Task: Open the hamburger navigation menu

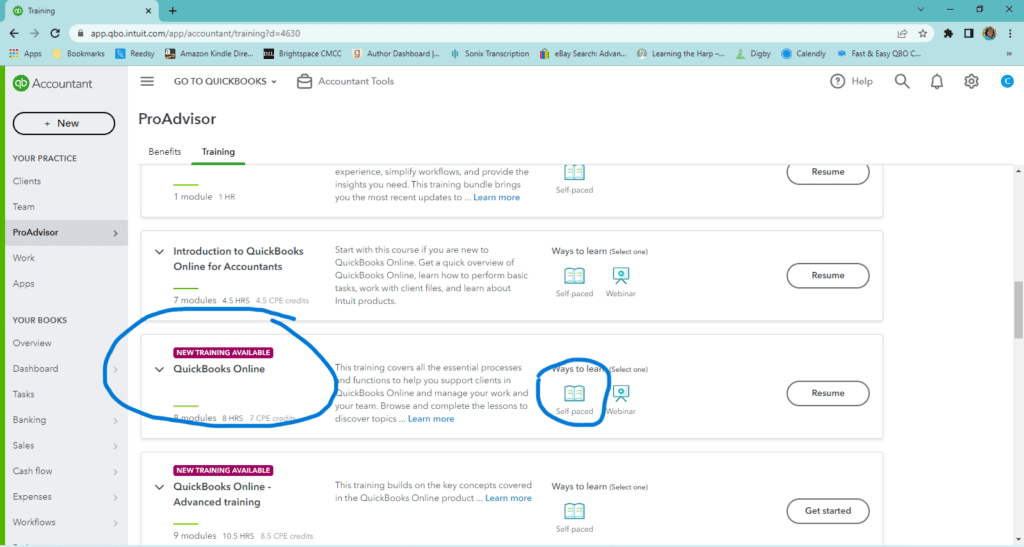Action: click(x=147, y=82)
